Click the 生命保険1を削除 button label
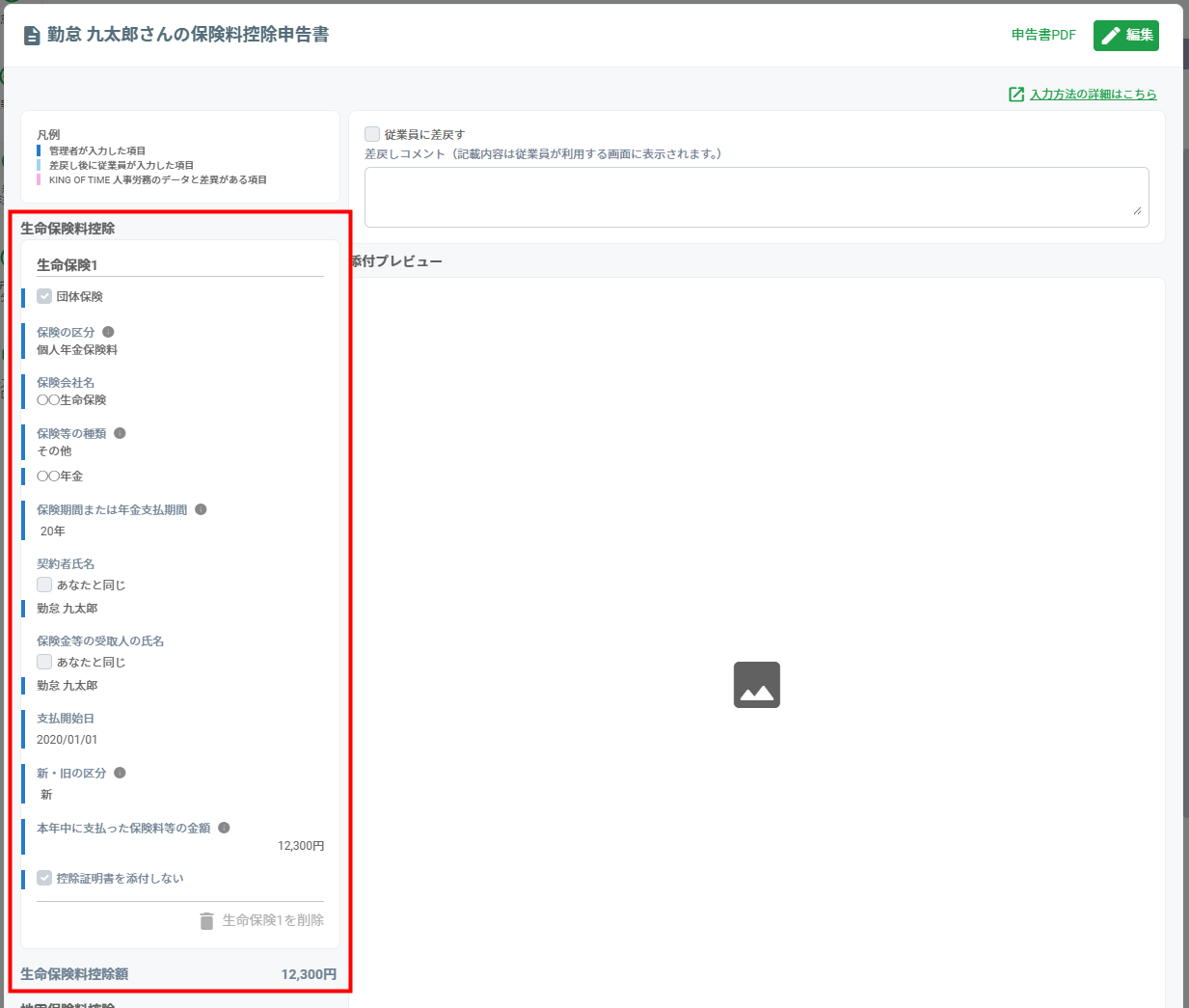The image size is (1189, 1008). point(273,920)
